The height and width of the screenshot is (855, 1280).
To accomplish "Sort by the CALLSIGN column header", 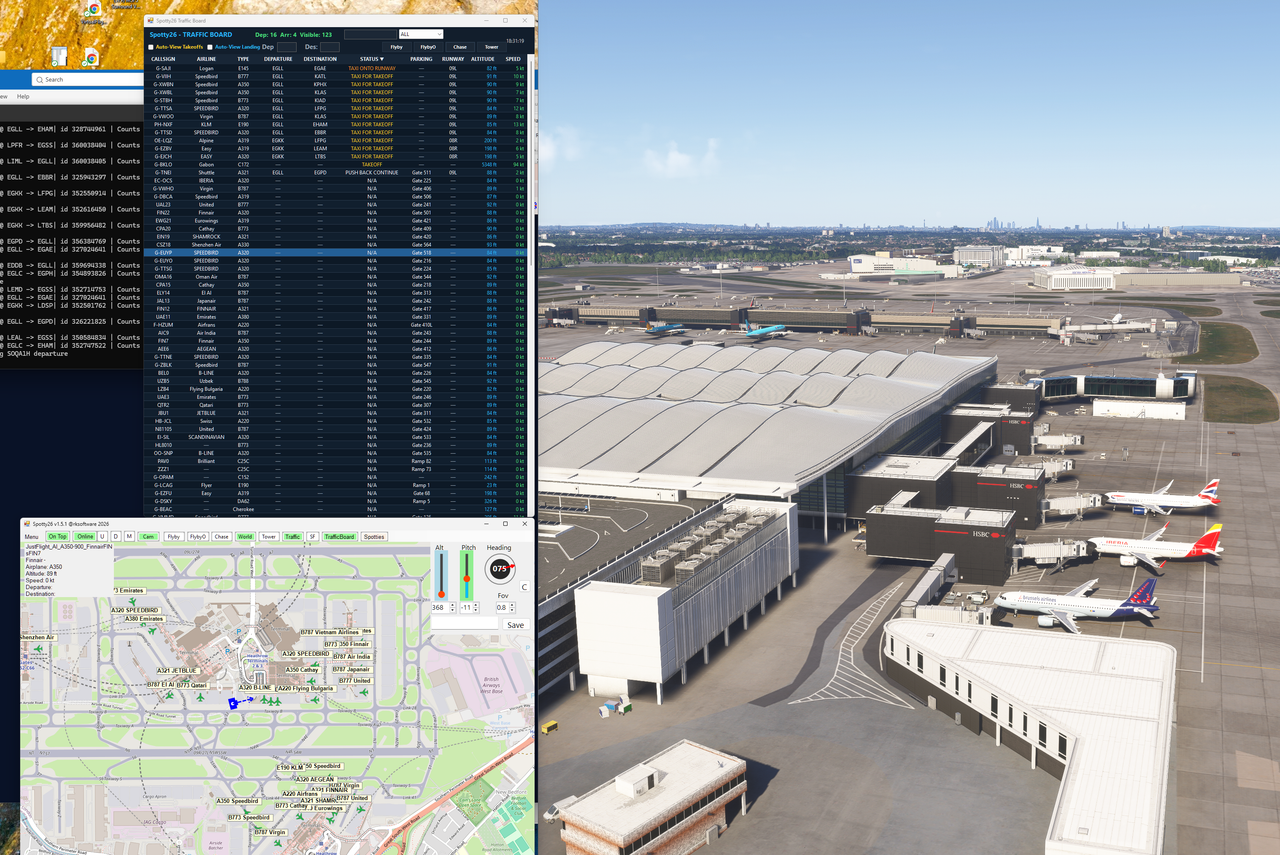I will pos(163,59).
